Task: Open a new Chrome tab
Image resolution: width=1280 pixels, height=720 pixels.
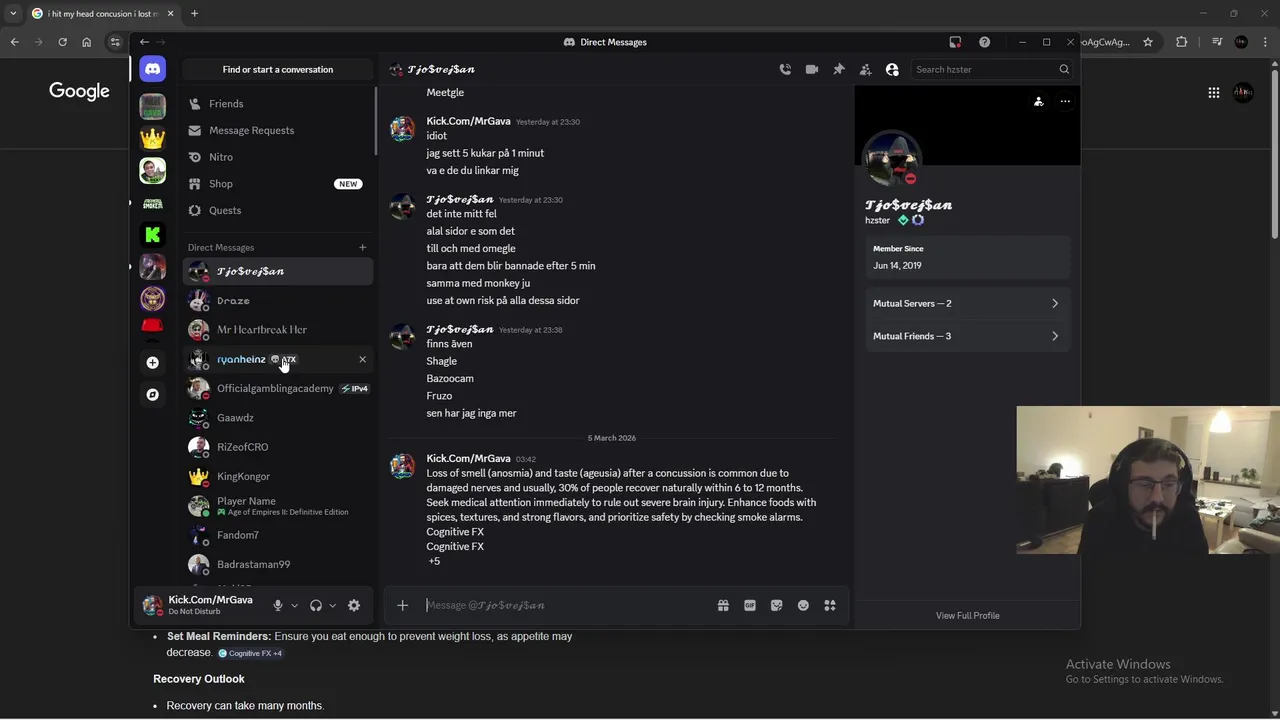Action: pyautogui.click(x=194, y=13)
